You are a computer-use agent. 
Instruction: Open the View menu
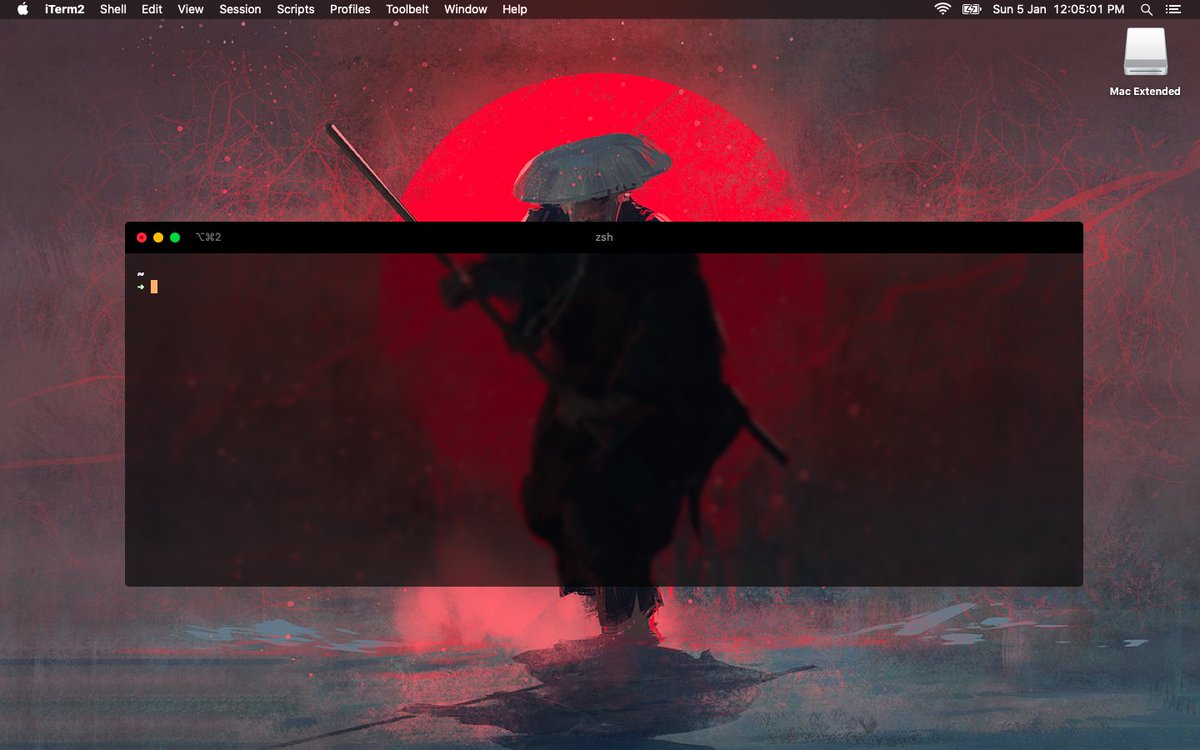coord(191,9)
